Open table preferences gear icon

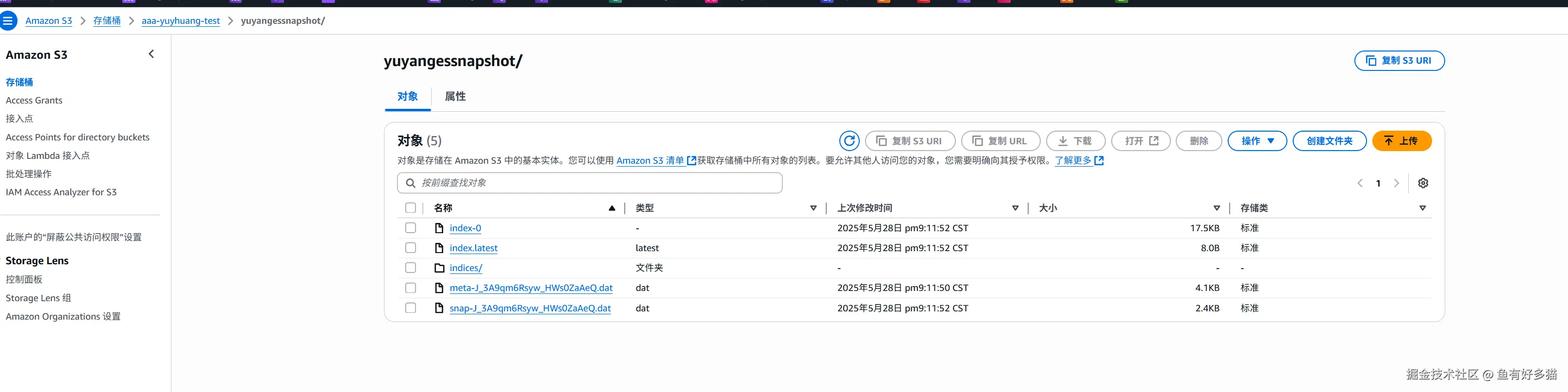coord(1422,183)
